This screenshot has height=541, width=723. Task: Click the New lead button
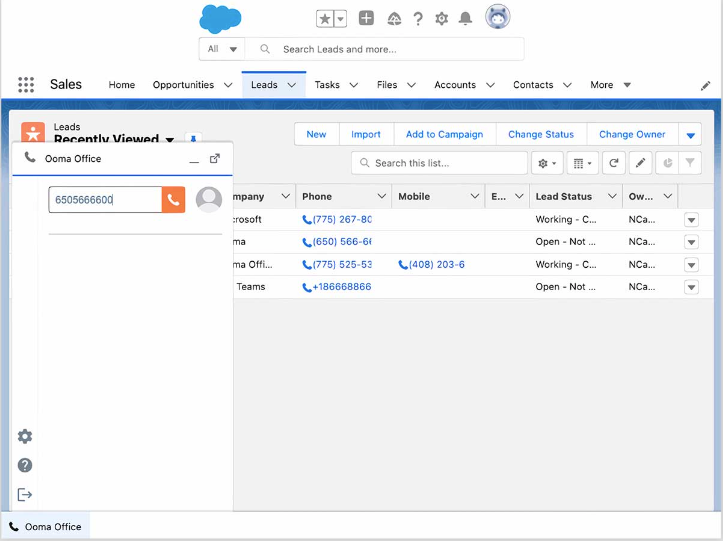316,134
